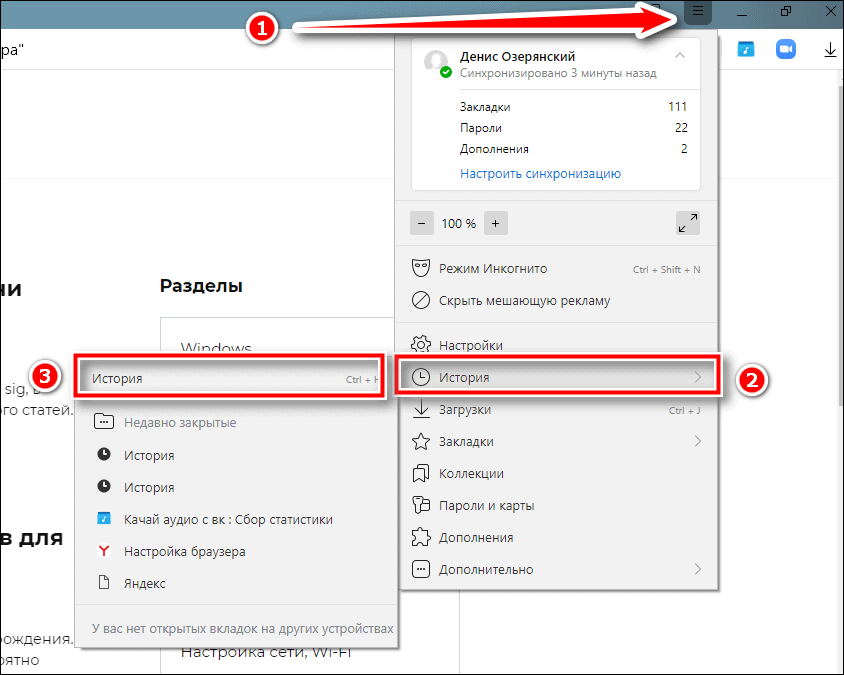This screenshot has height=675, width=844.
Task: Click the hamburger menu button in title bar
Action: click(x=698, y=11)
